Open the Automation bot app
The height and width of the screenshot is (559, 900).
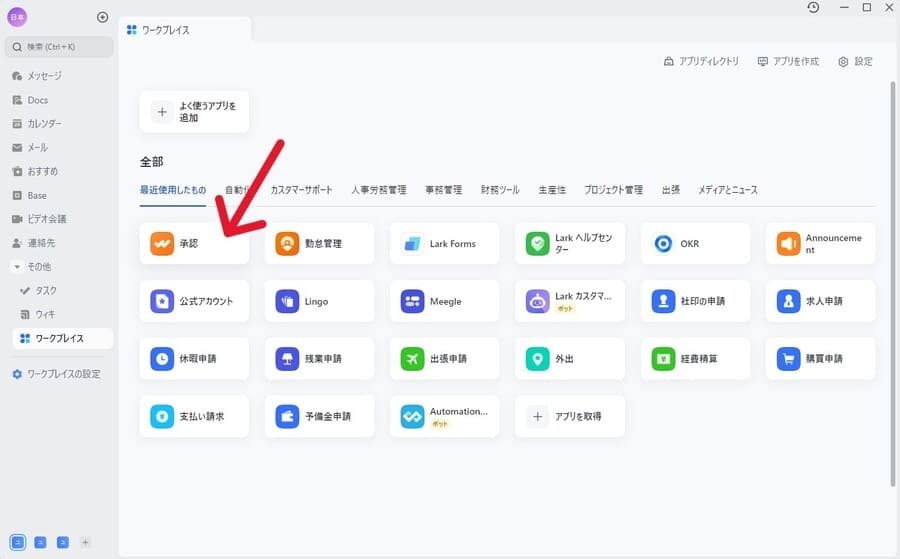pyautogui.click(x=444, y=416)
